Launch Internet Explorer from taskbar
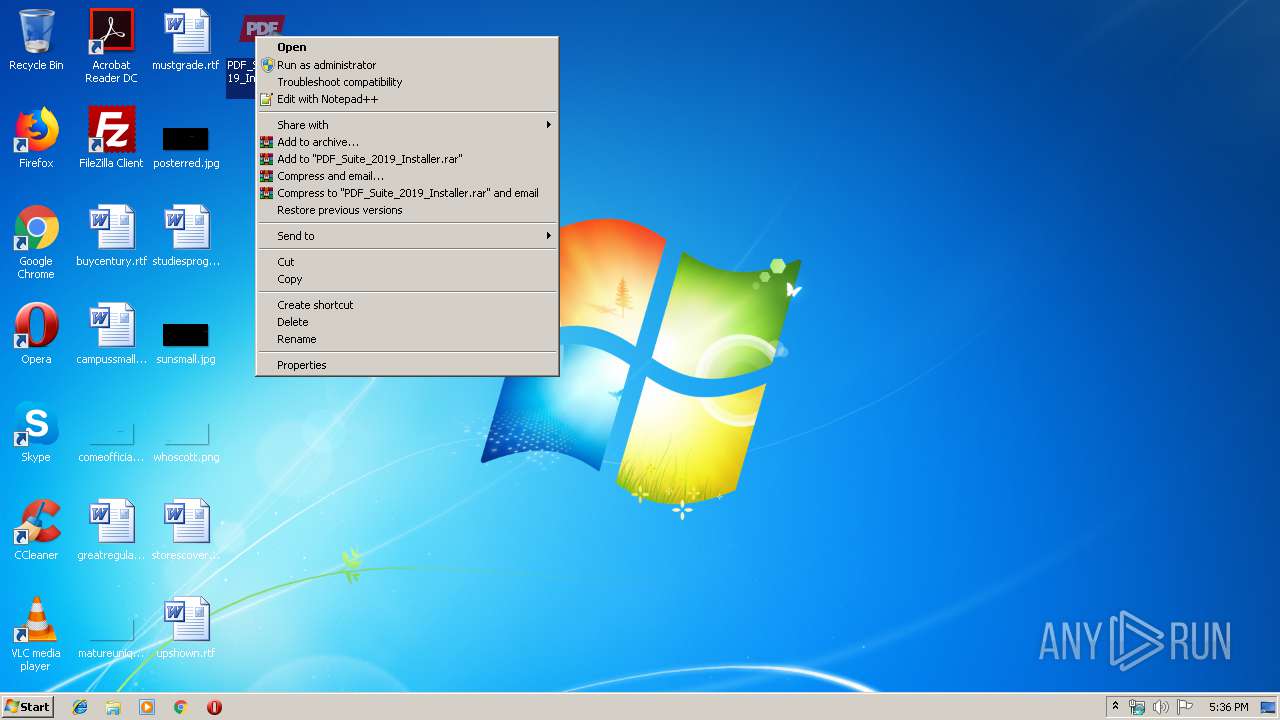Viewport: 1280px width, 720px height. click(80, 707)
